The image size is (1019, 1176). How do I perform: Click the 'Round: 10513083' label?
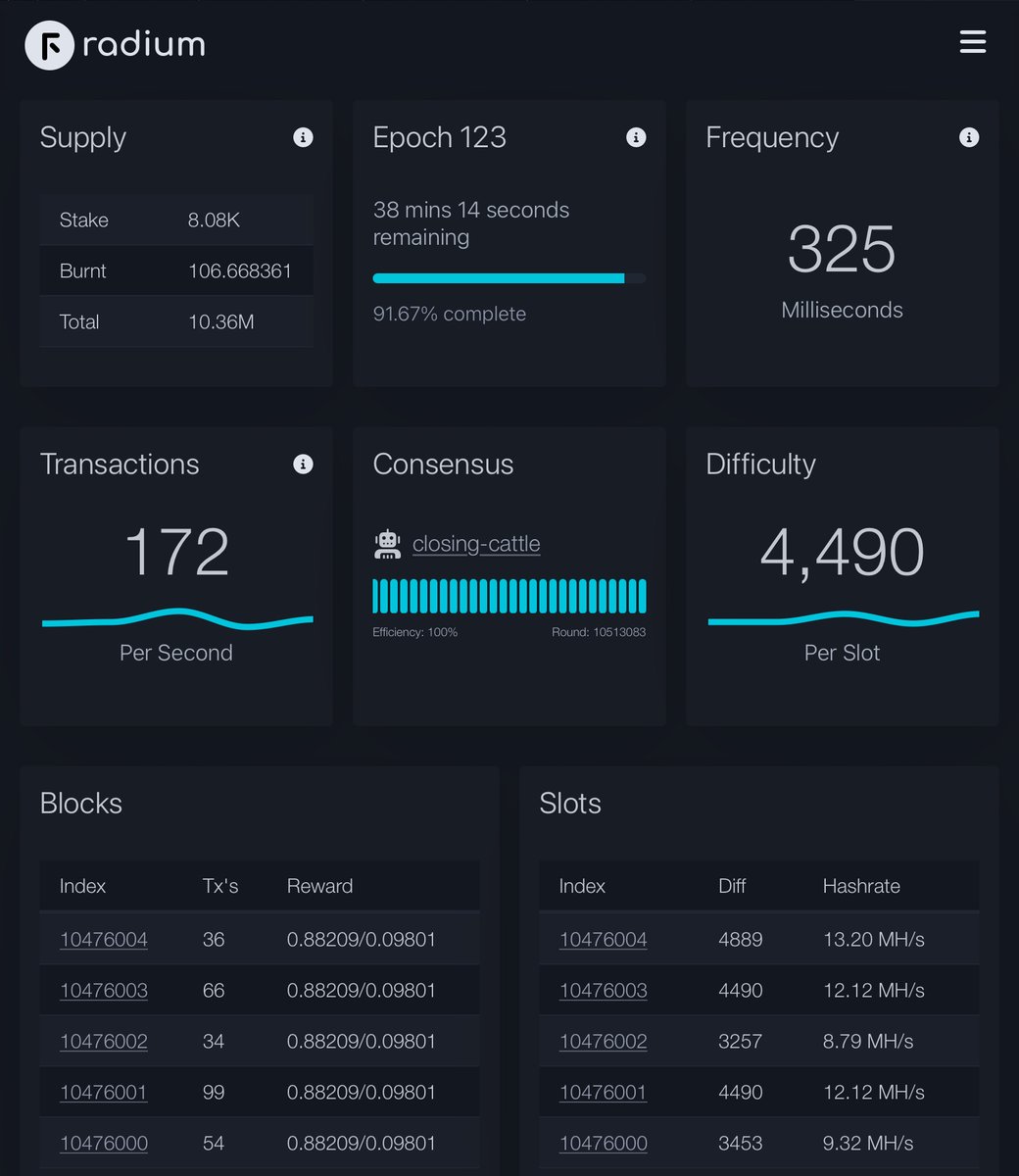point(599,632)
